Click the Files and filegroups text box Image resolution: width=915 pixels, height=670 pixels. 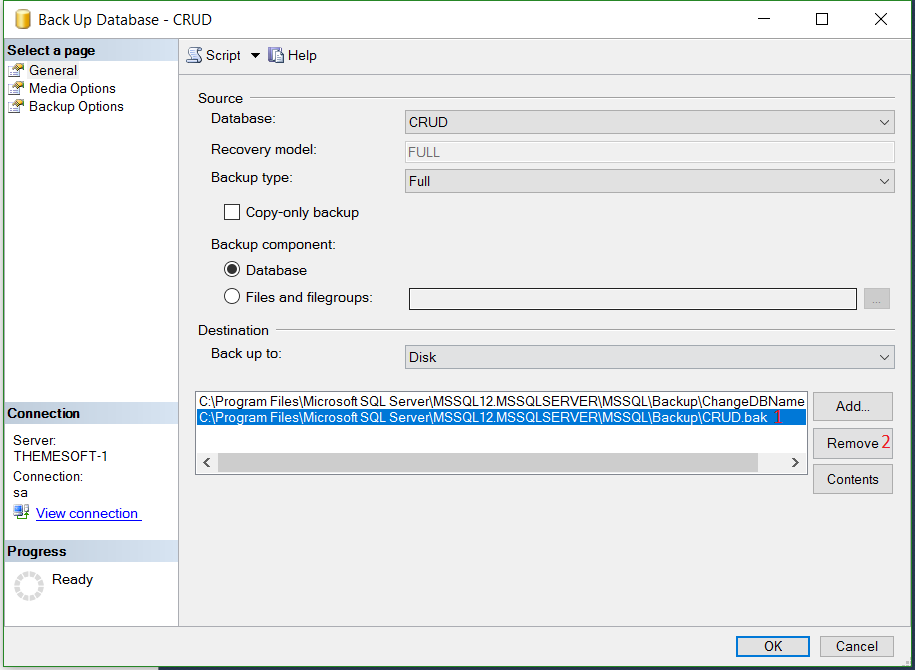[633, 299]
